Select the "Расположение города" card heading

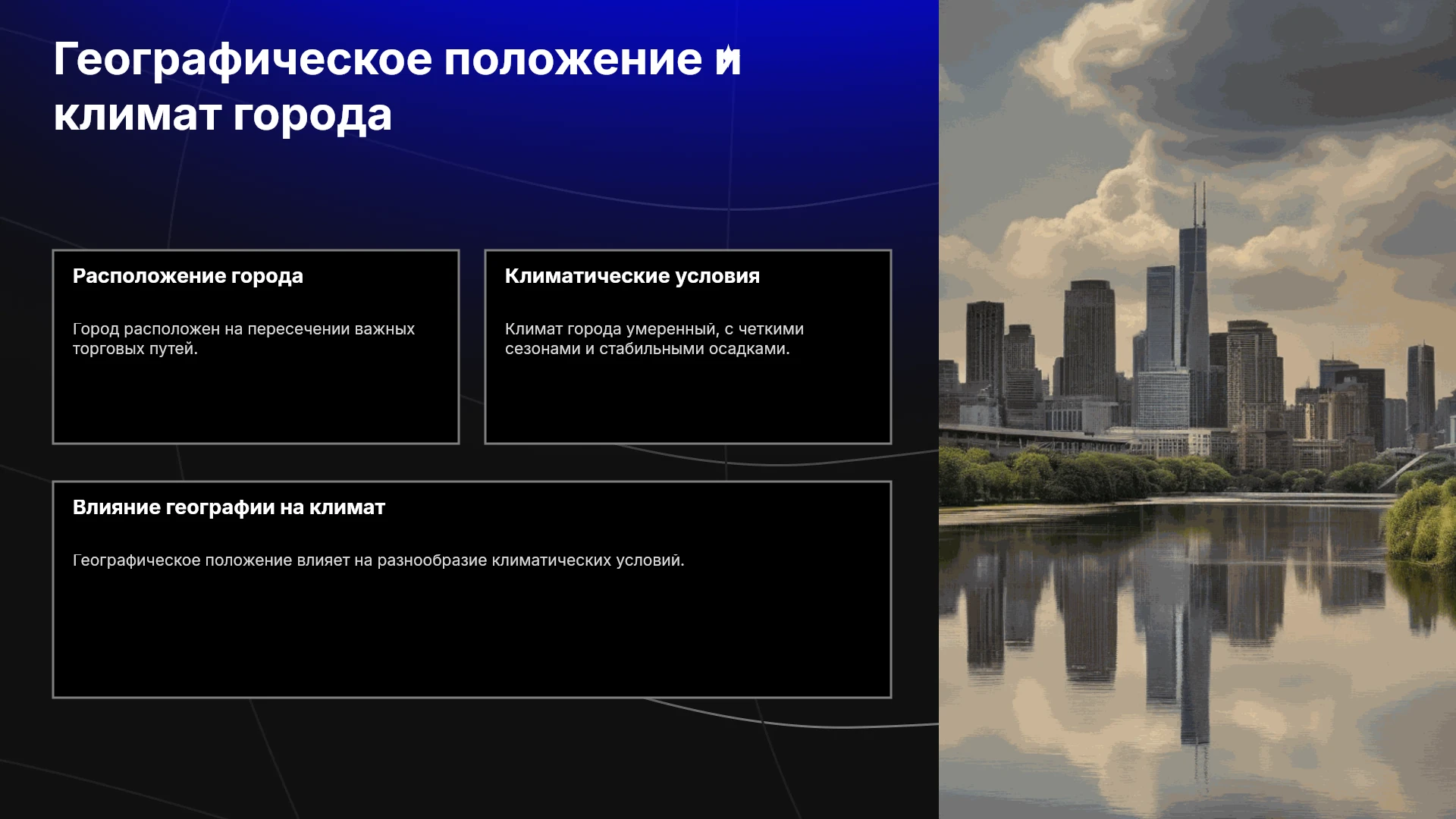coord(188,276)
